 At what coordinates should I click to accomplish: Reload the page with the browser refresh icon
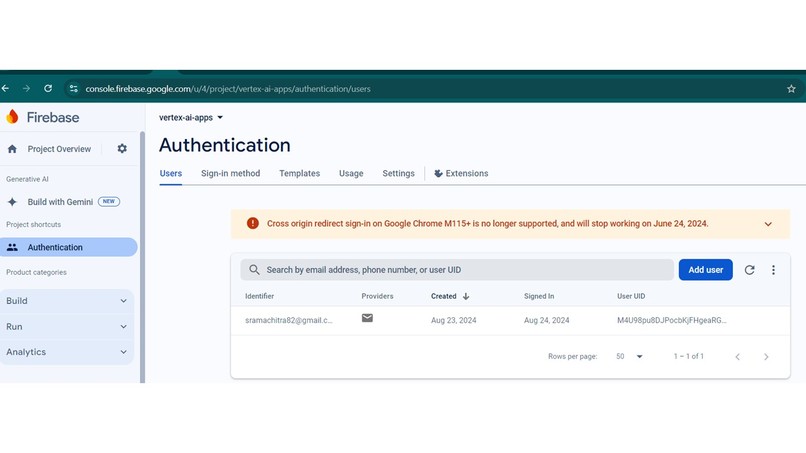(48, 88)
